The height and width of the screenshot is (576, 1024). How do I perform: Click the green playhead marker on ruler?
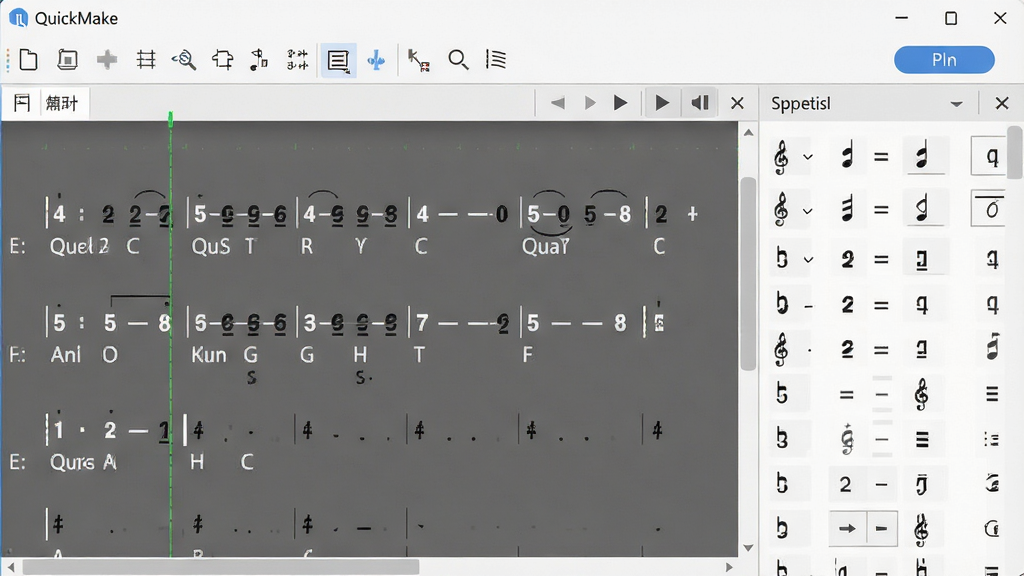[x=170, y=119]
